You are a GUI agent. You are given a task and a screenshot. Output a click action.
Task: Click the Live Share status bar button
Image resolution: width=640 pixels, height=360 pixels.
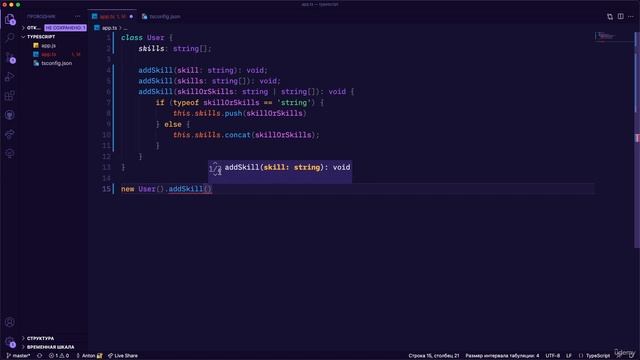click(x=123, y=356)
